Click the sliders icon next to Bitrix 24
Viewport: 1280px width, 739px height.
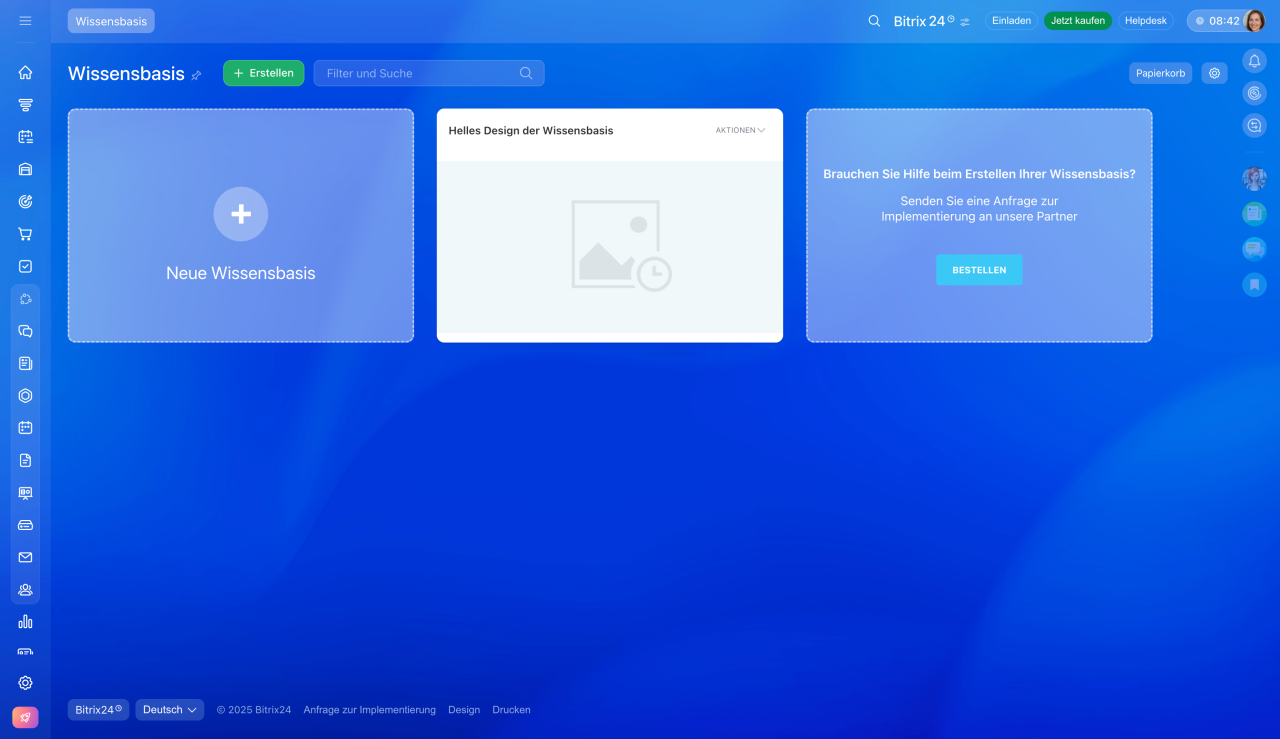(965, 22)
